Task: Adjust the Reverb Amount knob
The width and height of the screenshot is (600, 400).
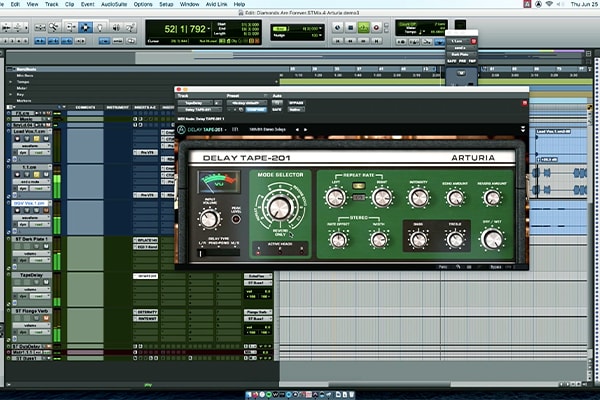Action: click(x=492, y=198)
